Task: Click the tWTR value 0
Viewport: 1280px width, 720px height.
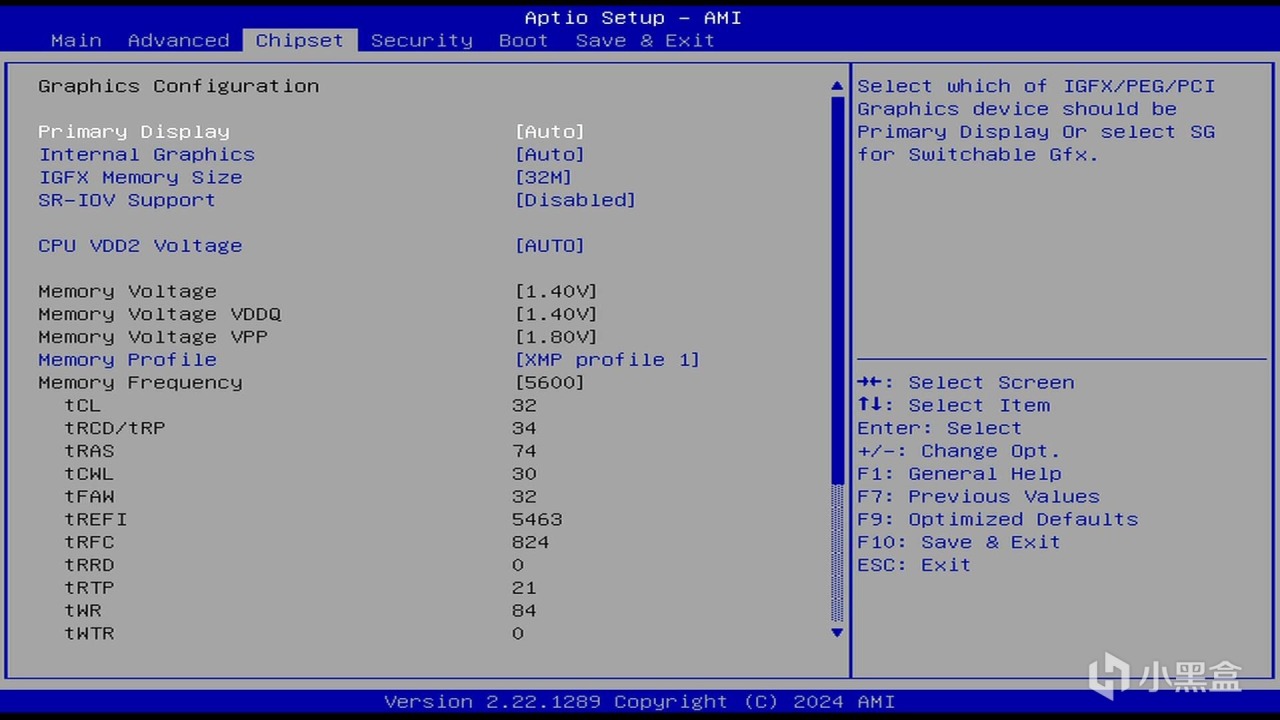Action: tap(518, 633)
